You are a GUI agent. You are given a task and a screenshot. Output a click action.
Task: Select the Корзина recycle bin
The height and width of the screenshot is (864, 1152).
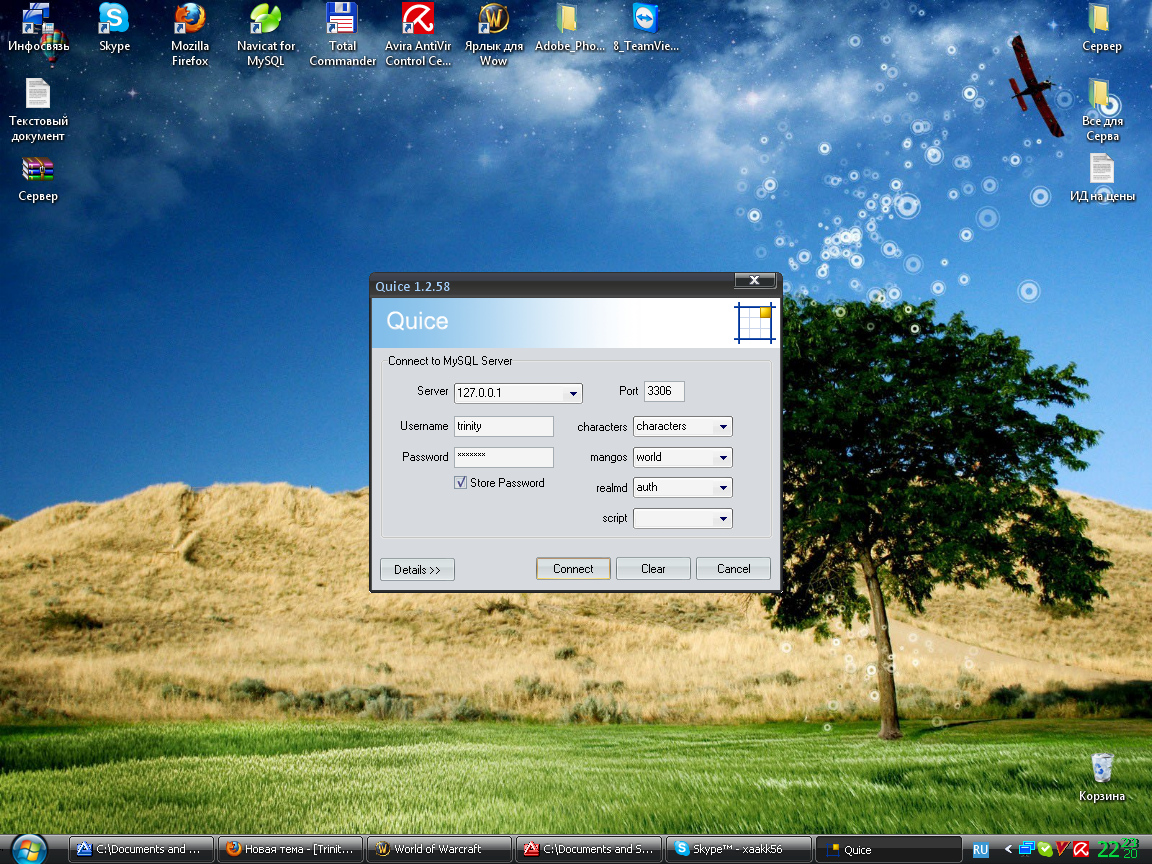(x=1101, y=777)
